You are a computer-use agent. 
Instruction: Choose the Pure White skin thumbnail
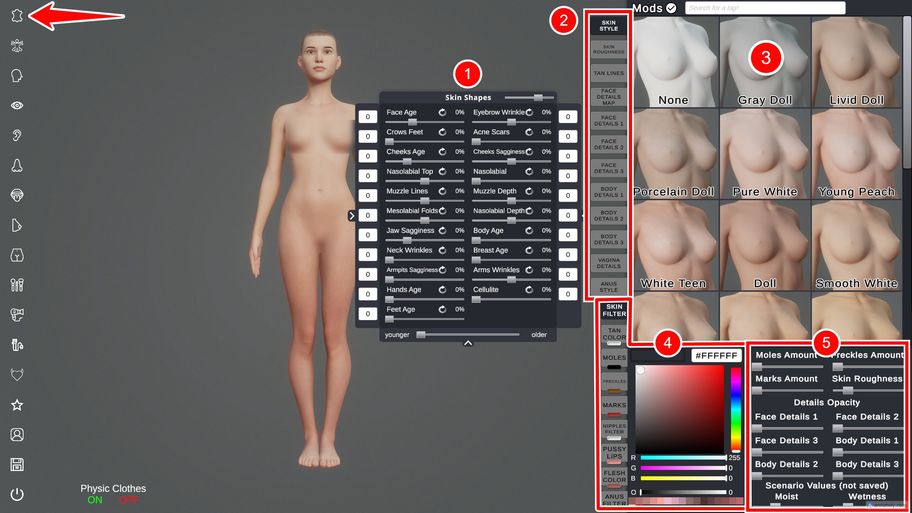(764, 154)
